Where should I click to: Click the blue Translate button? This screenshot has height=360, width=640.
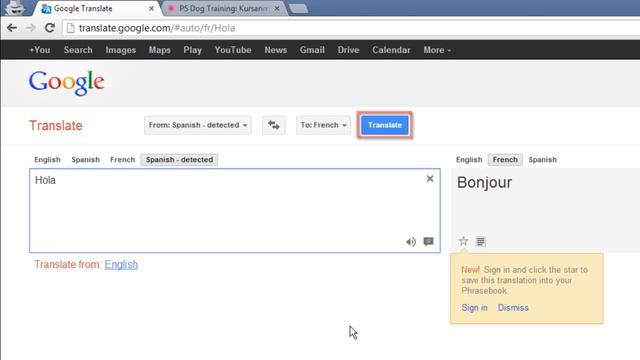(384, 125)
